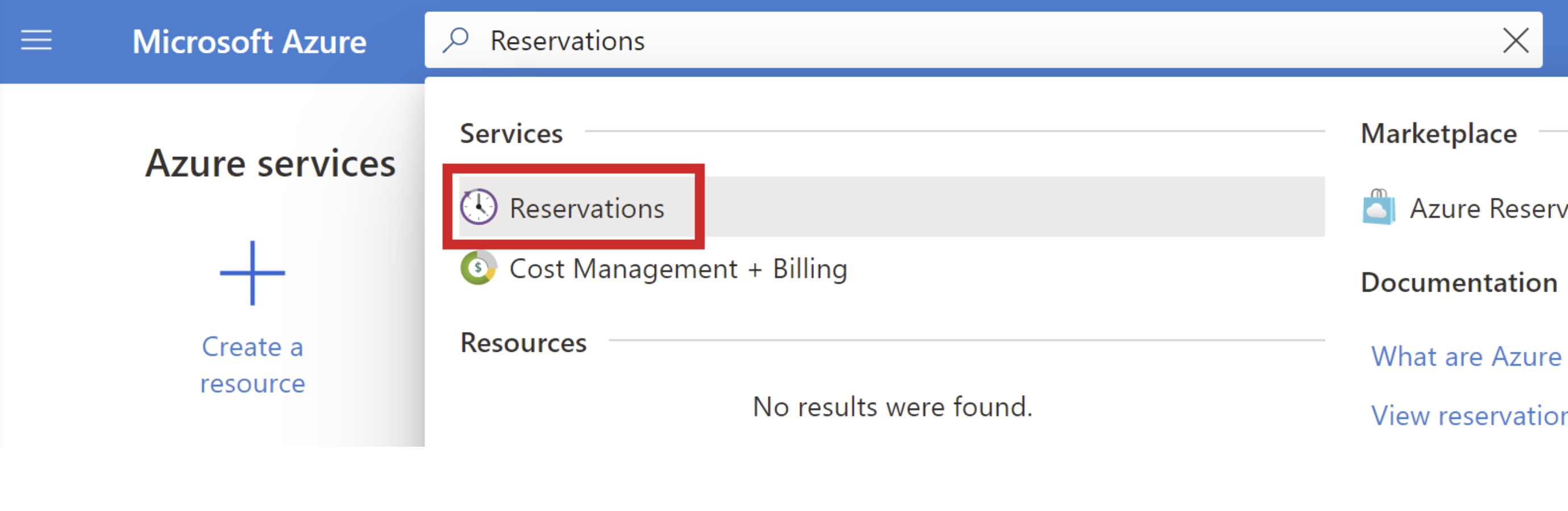Expand the Resources section

coord(523,342)
